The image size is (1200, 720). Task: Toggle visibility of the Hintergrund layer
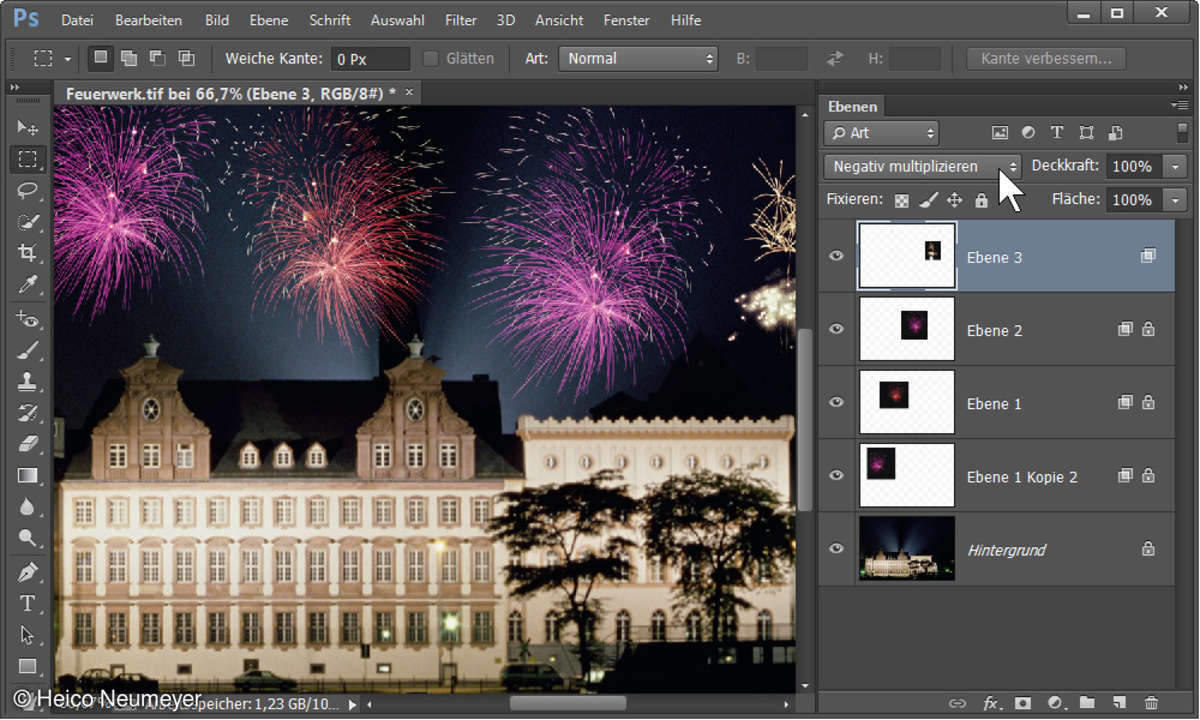(x=836, y=548)
